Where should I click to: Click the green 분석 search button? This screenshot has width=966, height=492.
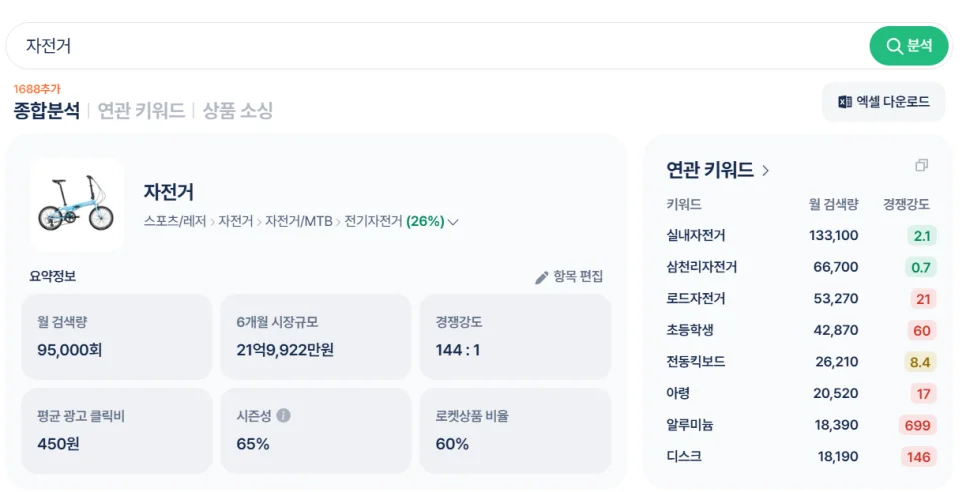click(908, 46)
